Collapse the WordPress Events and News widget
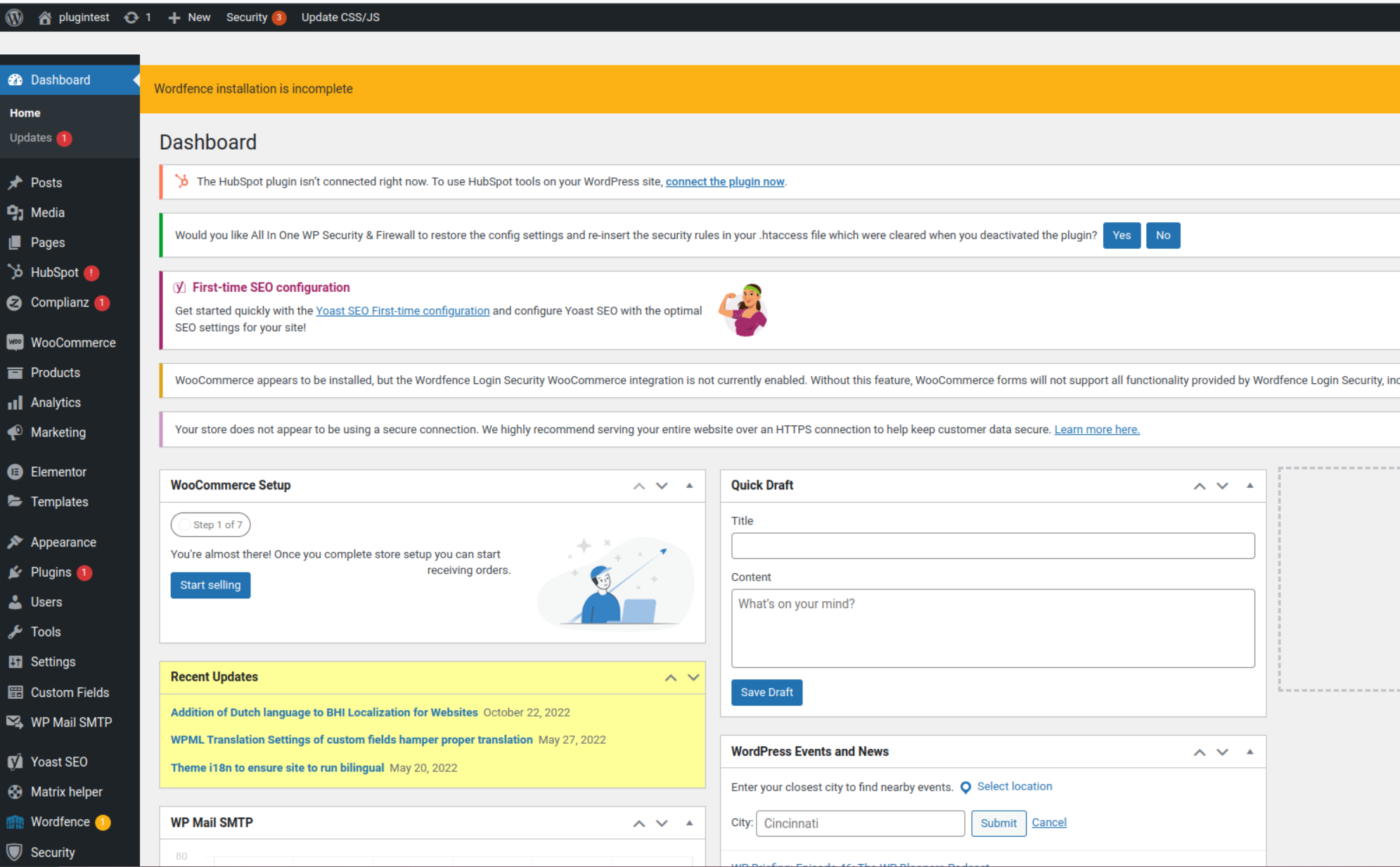This screenshot has width=1400, height=867. [1250, 752]
